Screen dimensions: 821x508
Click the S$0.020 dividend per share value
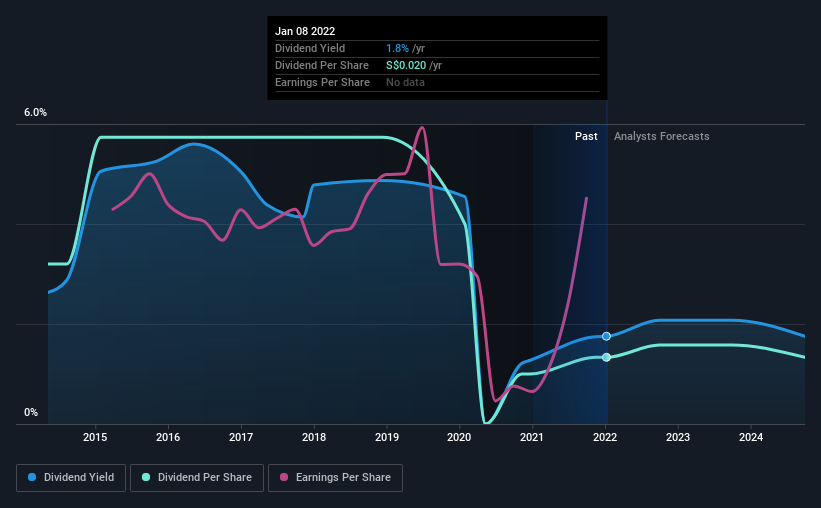[x=406, y=65]
